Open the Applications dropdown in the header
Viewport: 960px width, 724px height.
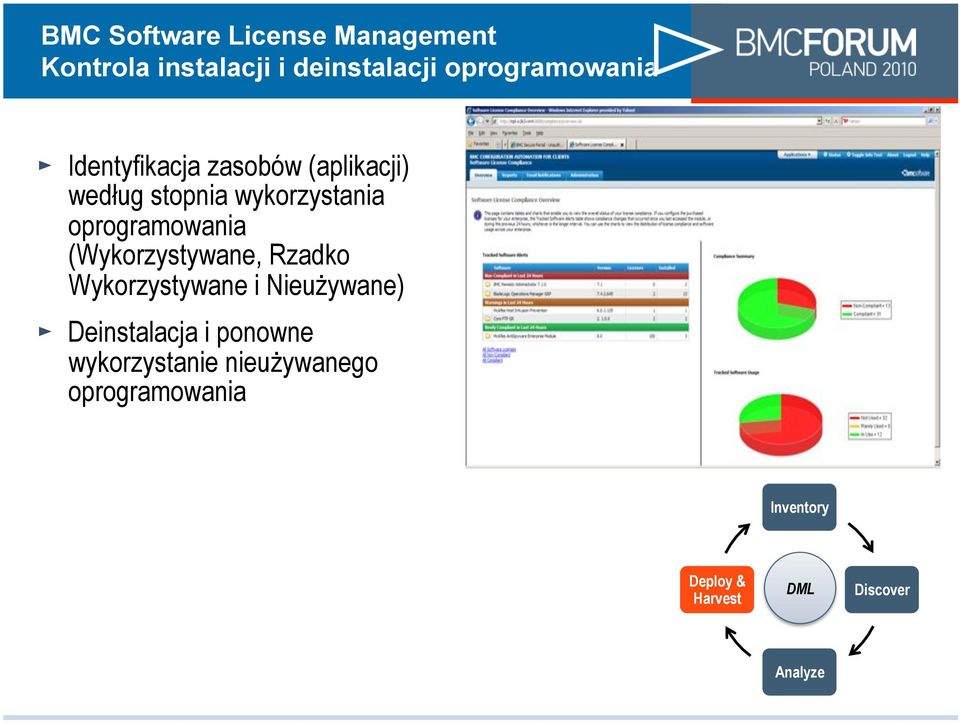click(798, 155)
